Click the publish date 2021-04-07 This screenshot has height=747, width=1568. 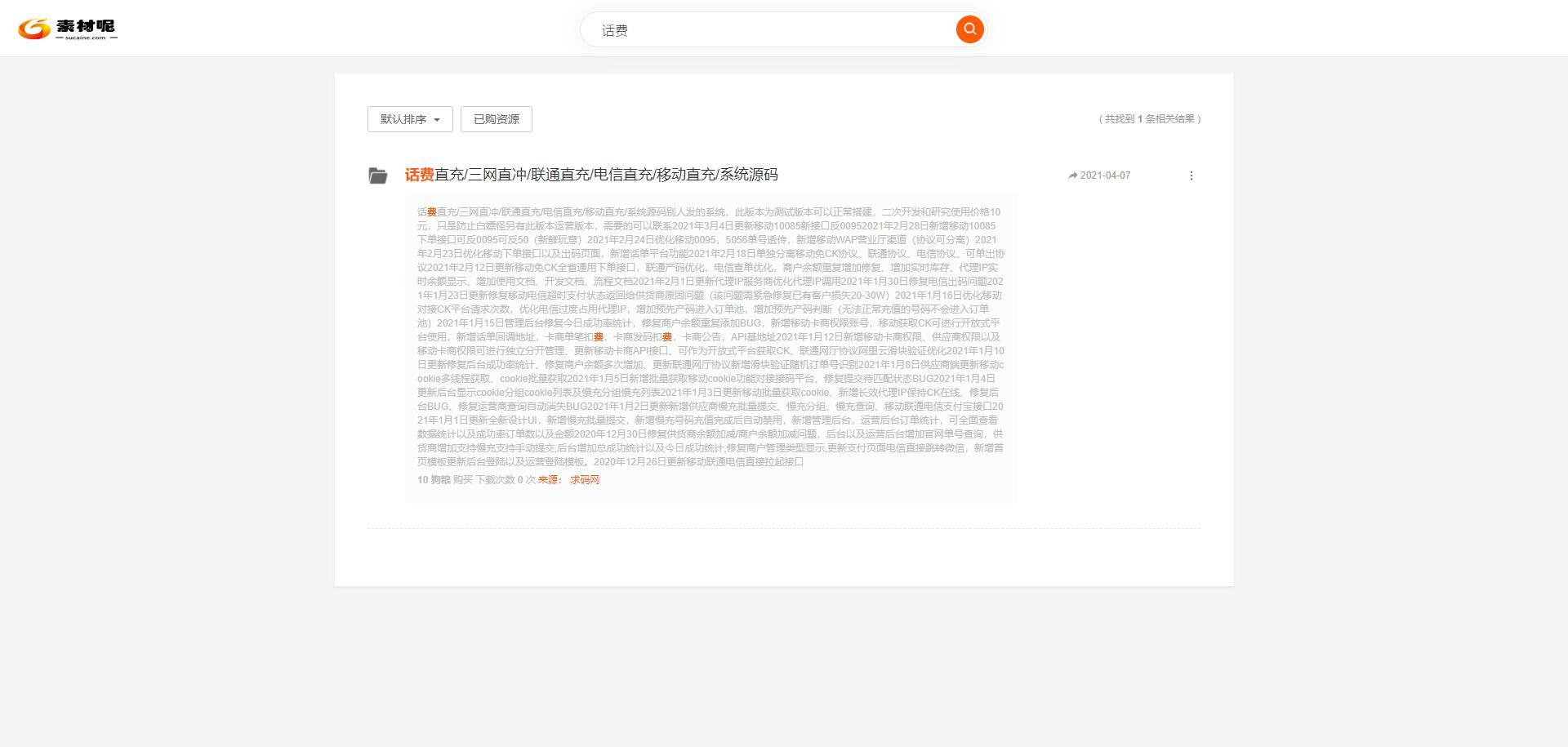(x=1104, y=175)
